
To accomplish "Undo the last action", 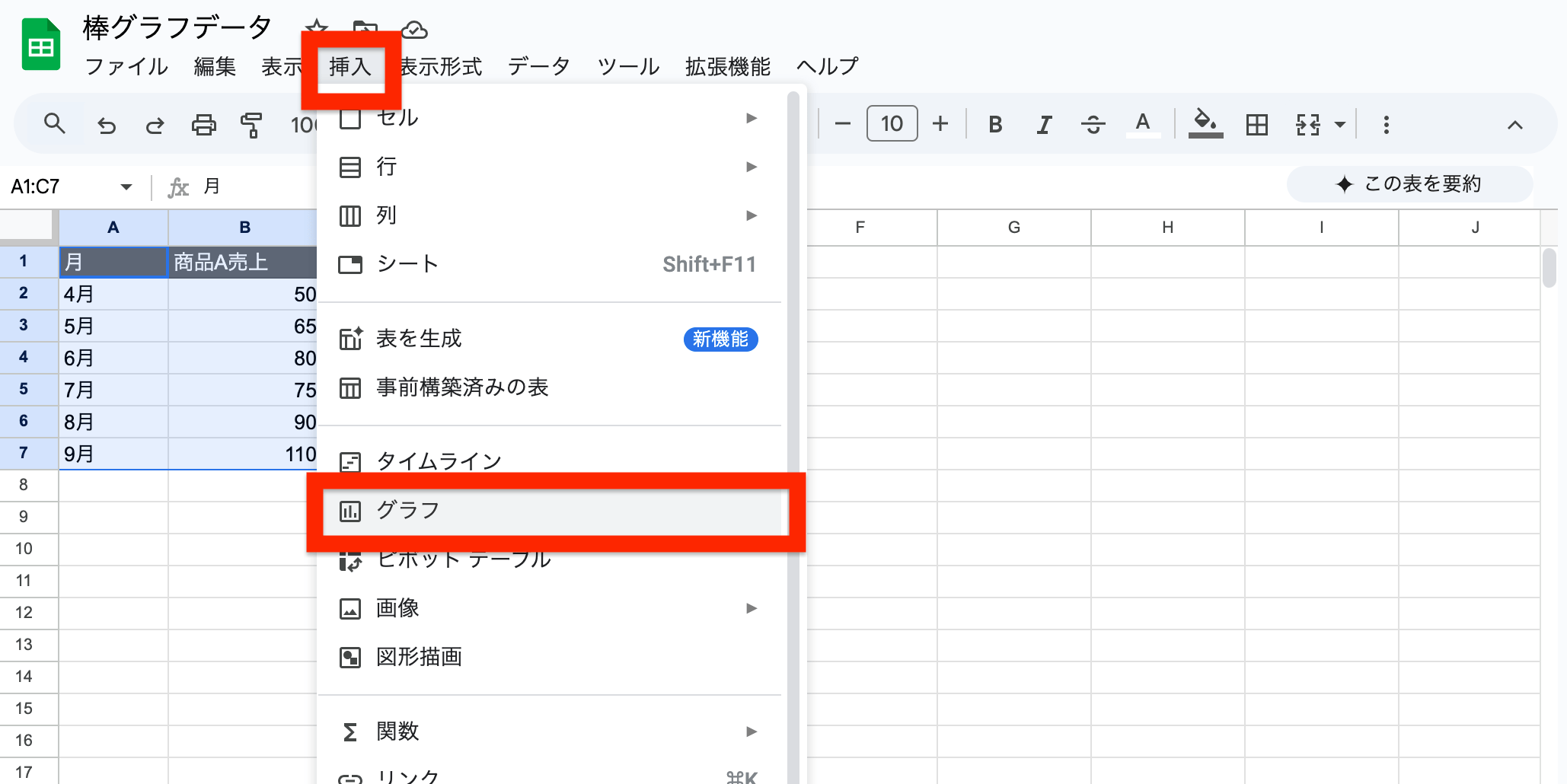I will [107, 123].
